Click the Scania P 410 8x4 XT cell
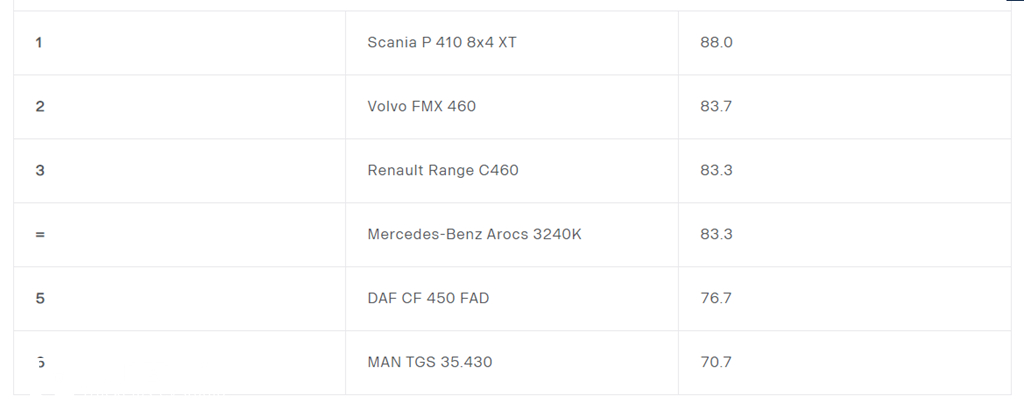 [x=442, y=43]
